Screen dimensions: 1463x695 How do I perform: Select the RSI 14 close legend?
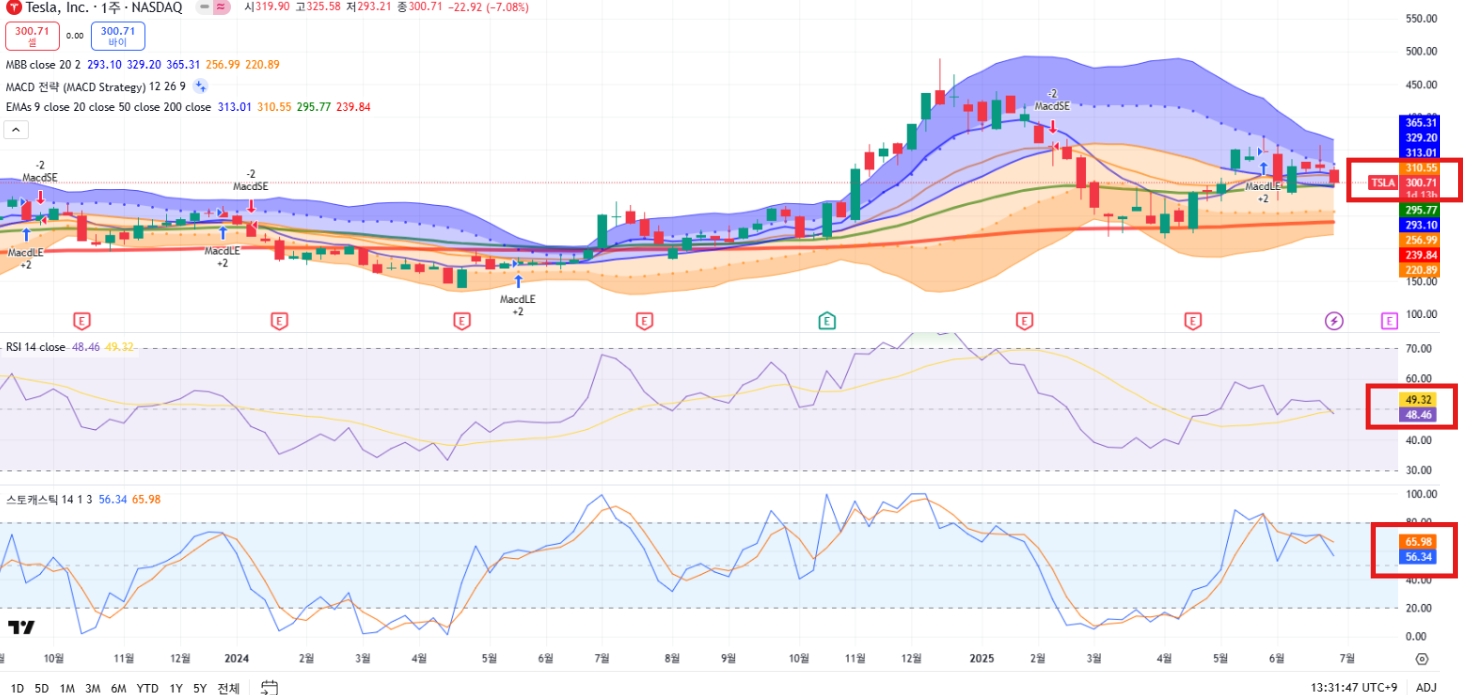point(36,347)
